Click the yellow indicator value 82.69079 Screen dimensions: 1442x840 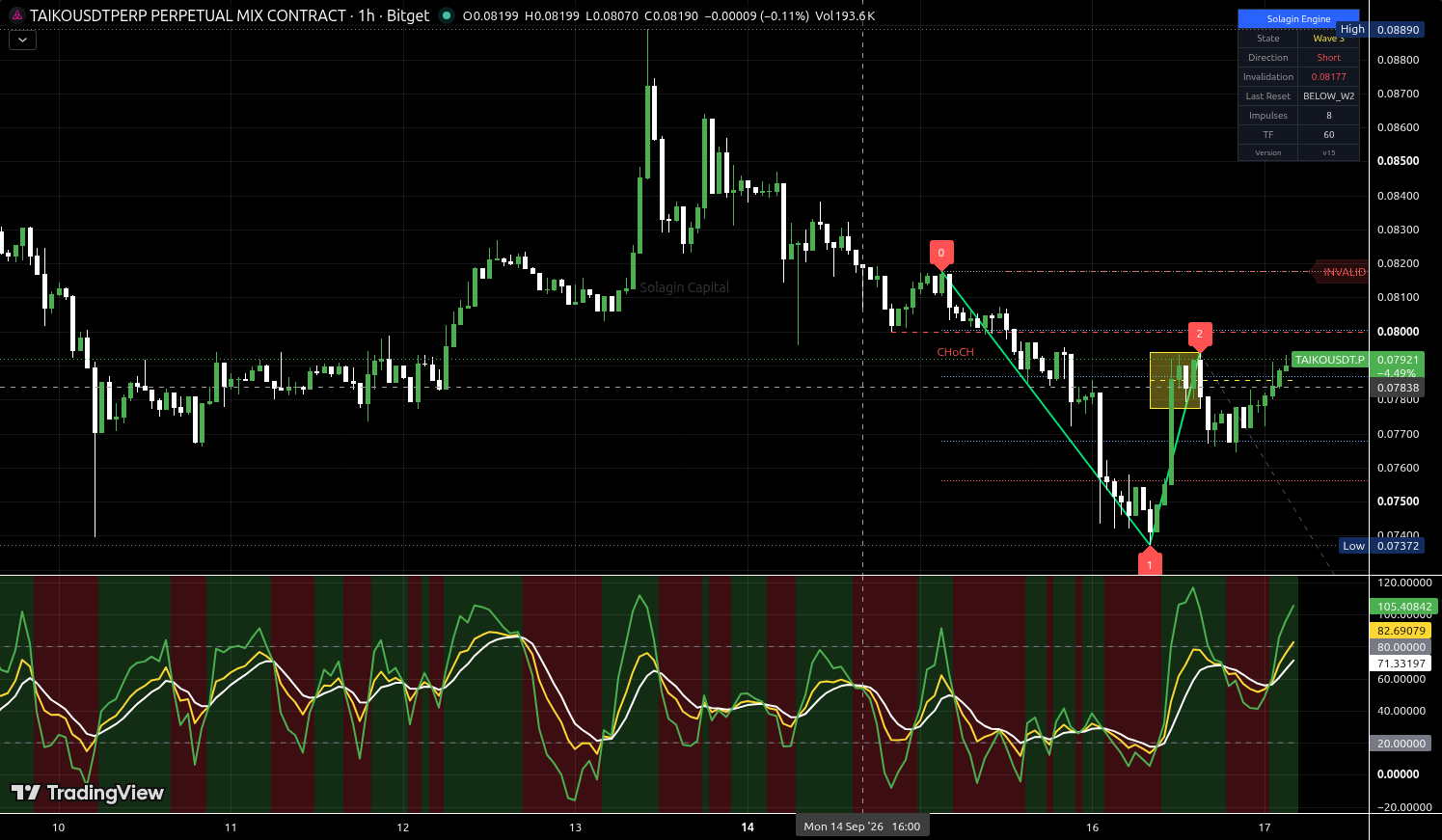pos(1400,631)
